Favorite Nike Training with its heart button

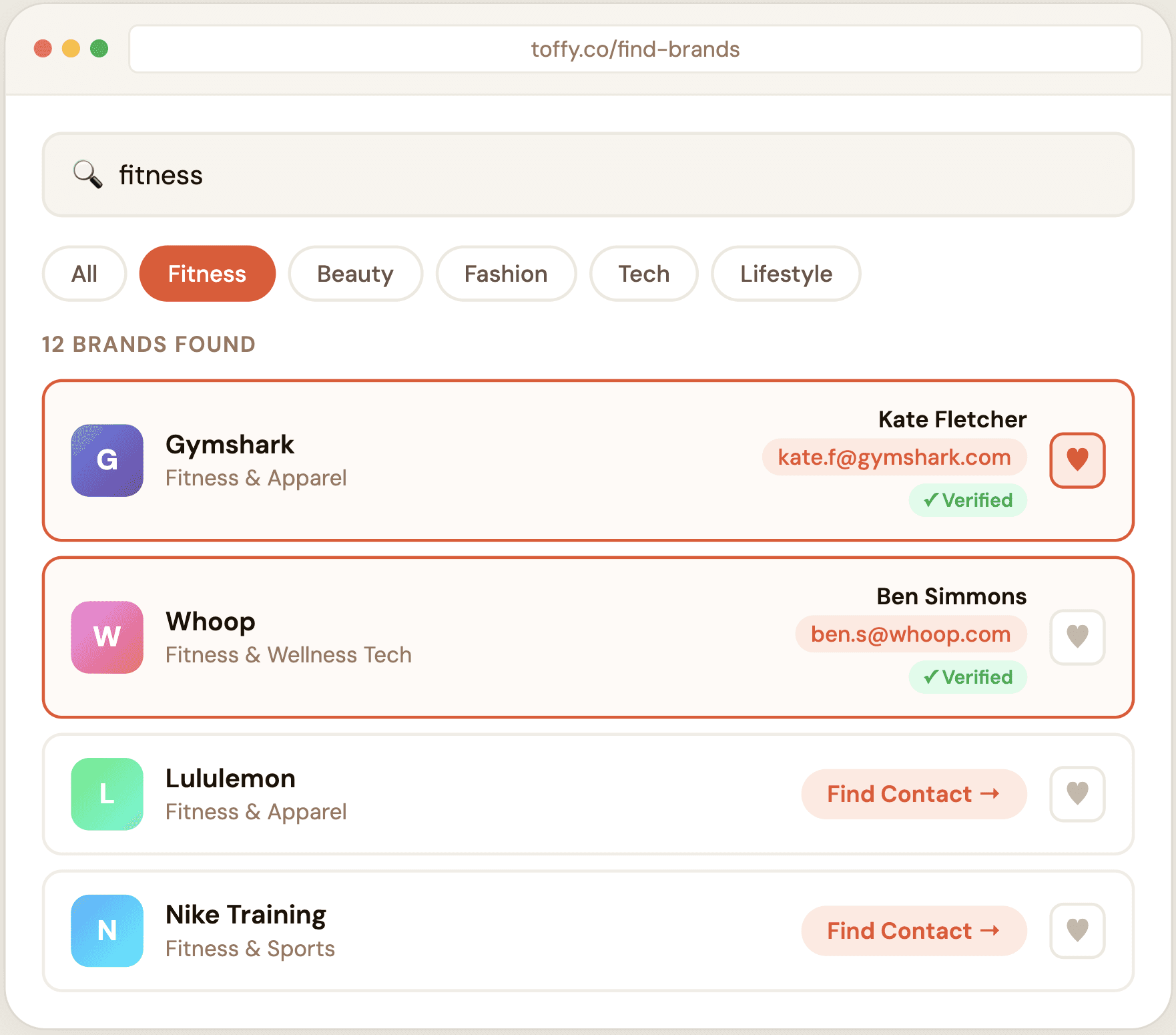coord(1077,931)
